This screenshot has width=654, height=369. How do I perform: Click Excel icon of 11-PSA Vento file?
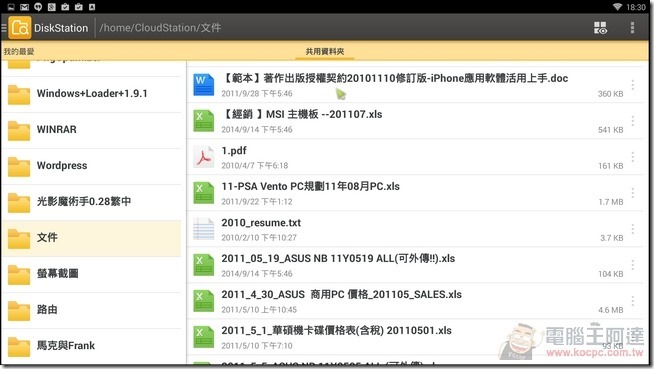tap(204, 193)
